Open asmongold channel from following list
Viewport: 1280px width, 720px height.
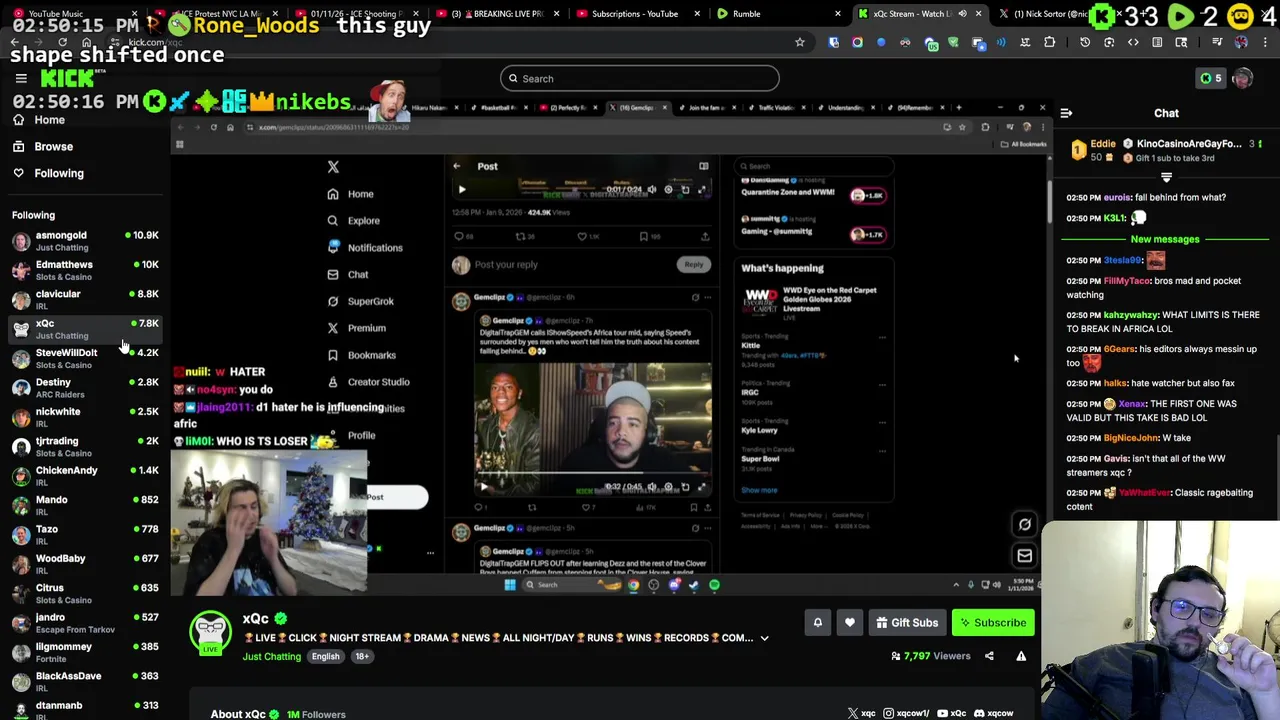point(85,241)
